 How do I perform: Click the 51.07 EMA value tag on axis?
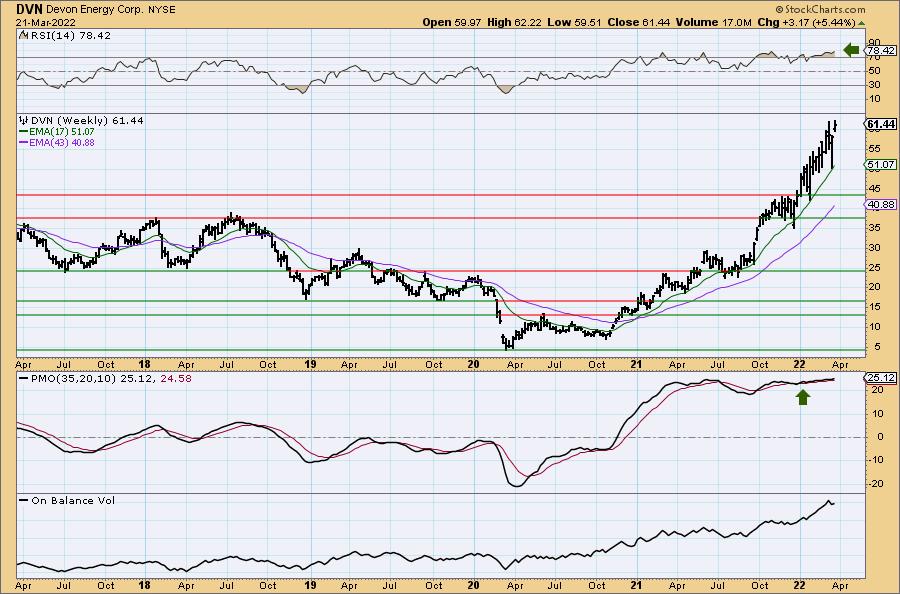[881, 165]
